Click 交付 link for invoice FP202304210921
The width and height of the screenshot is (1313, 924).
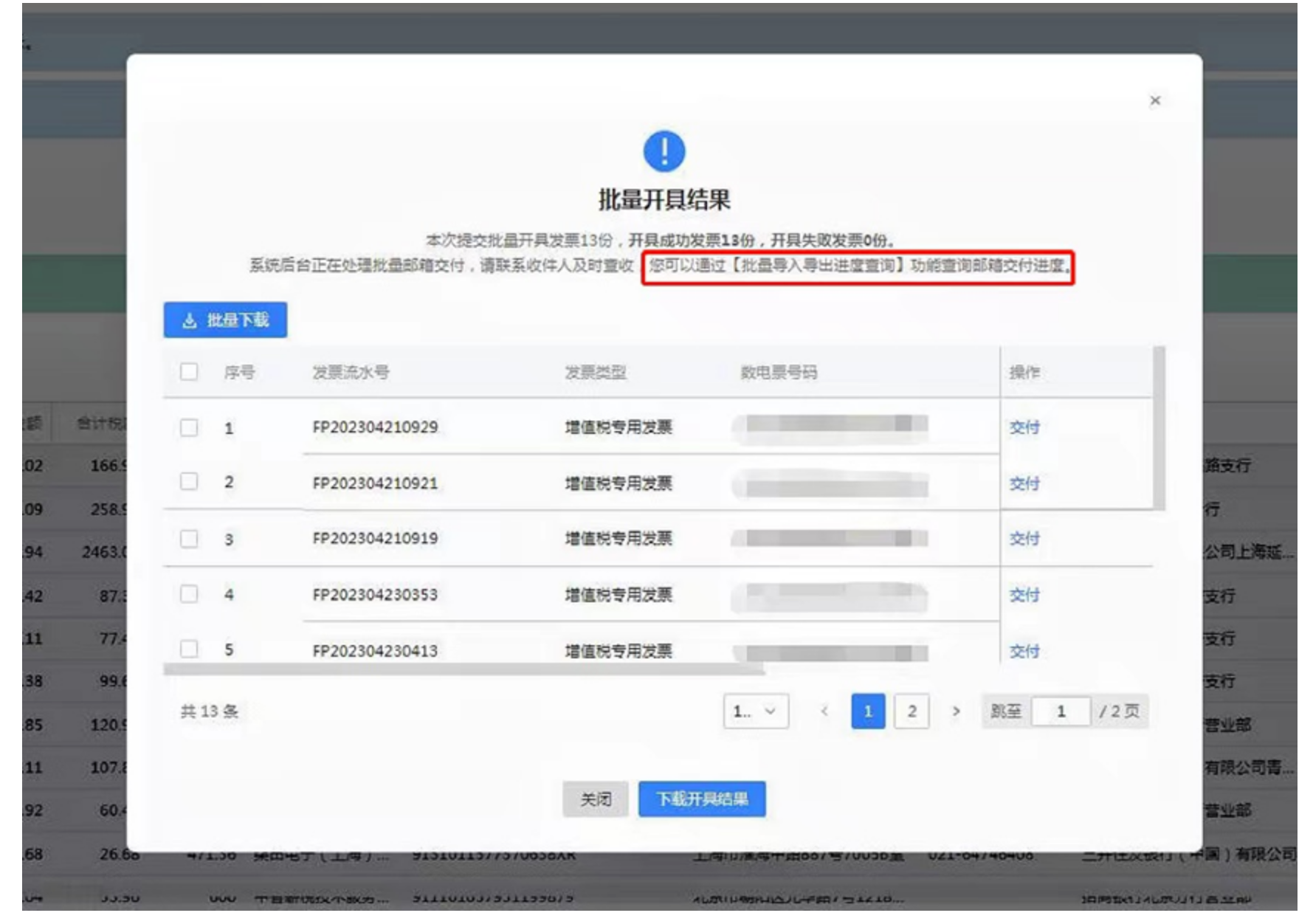click(x=1024, y=483)
